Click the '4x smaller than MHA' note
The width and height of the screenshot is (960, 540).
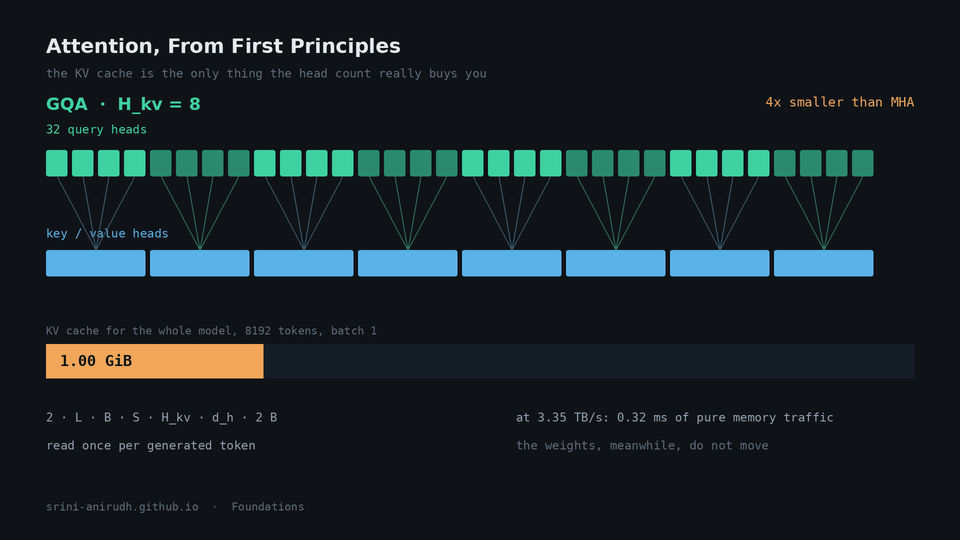click(x=839, y=102)
